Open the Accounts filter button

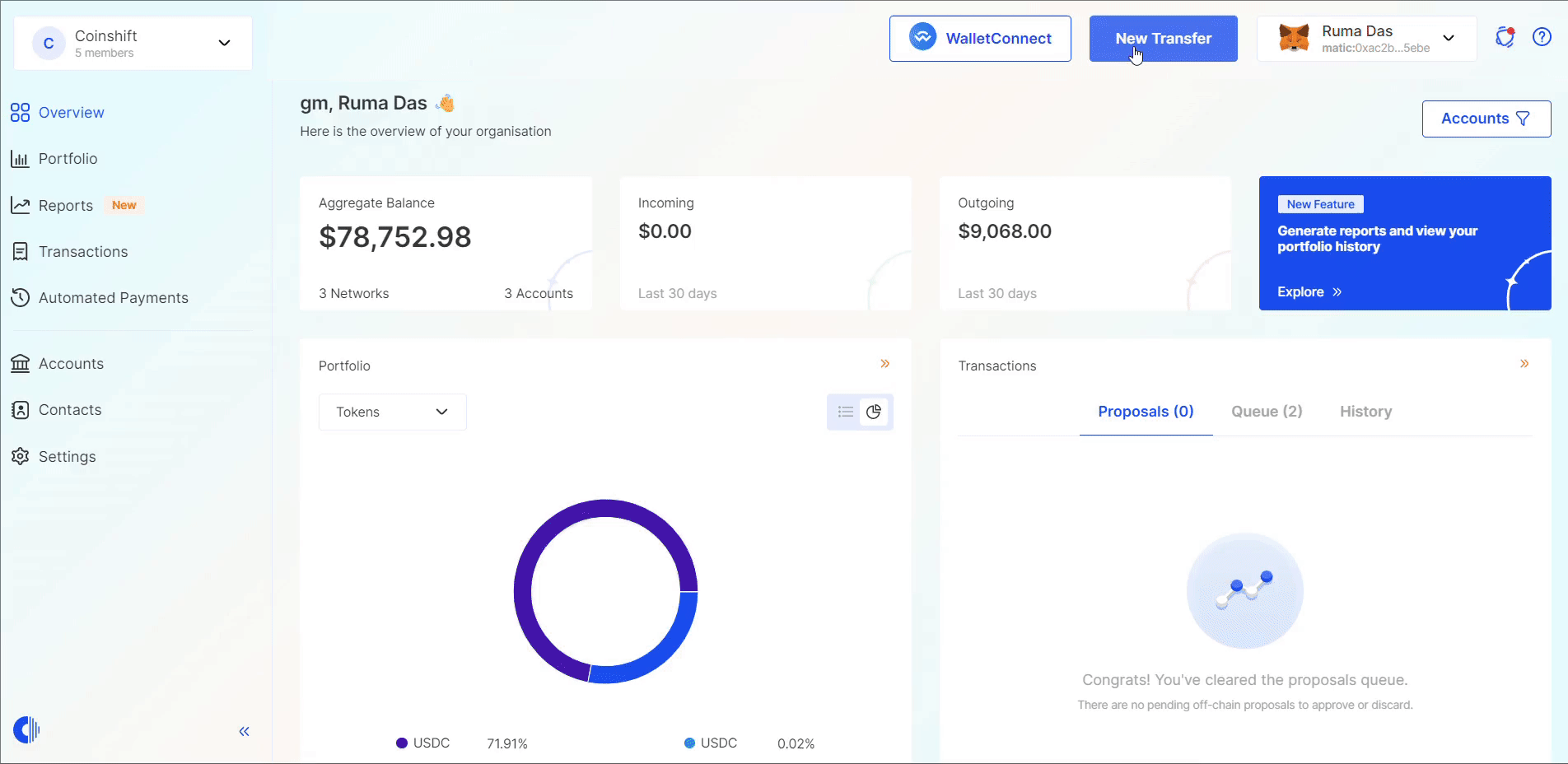coord(1486,119)
